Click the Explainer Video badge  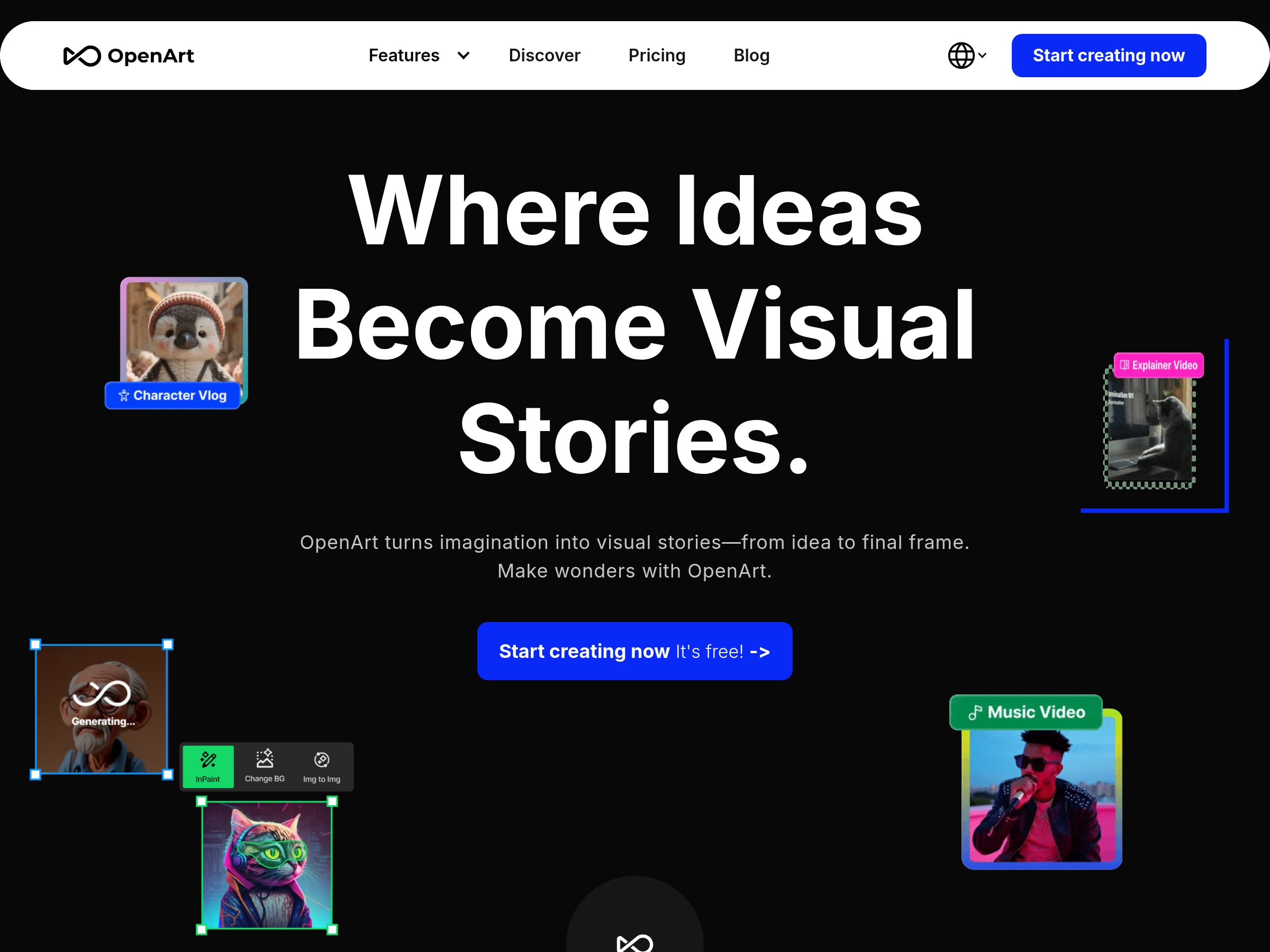[x=1158, y=365]
